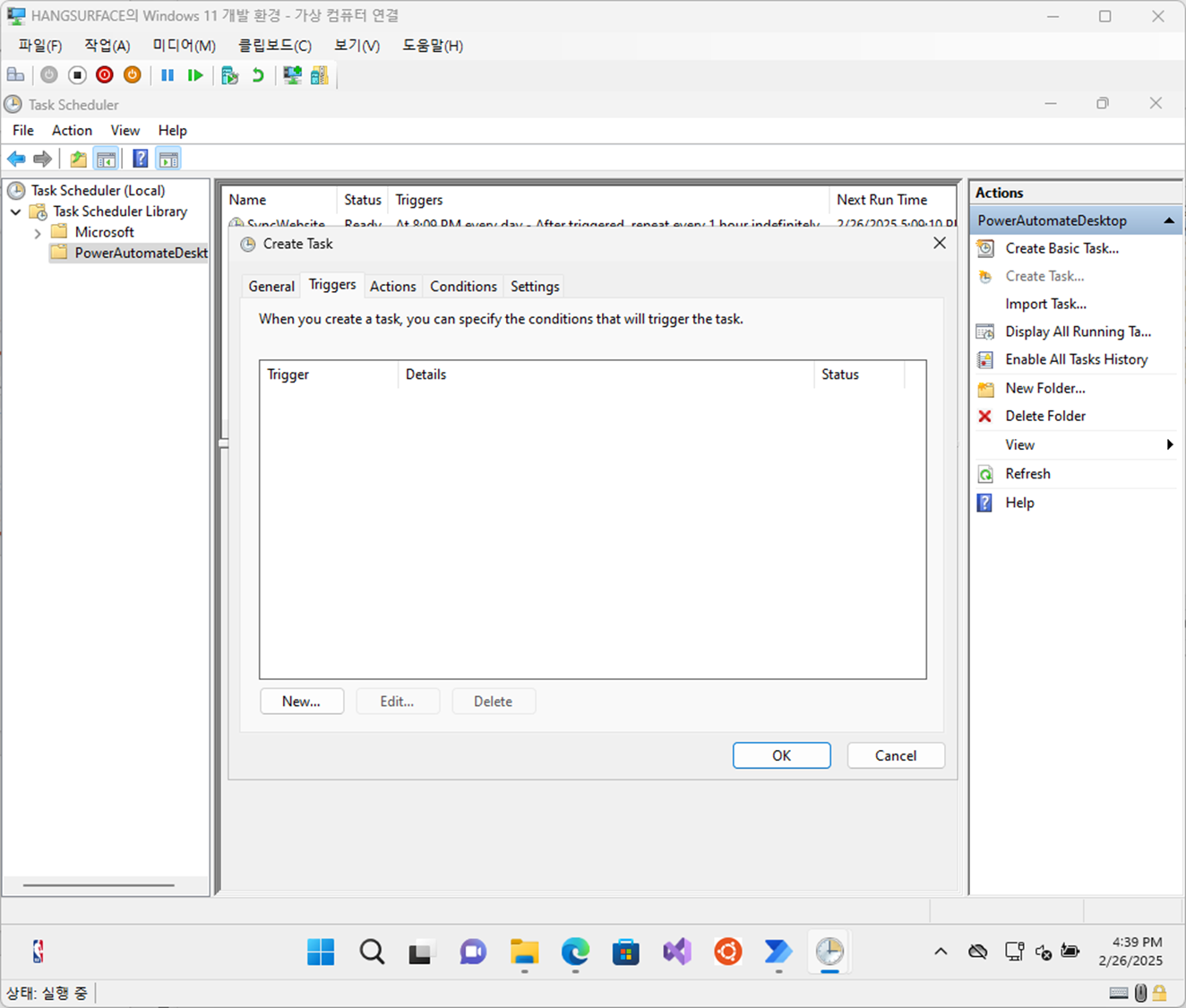Toggle Show/Hide Console Tree toolbar icon

point(107,159)
